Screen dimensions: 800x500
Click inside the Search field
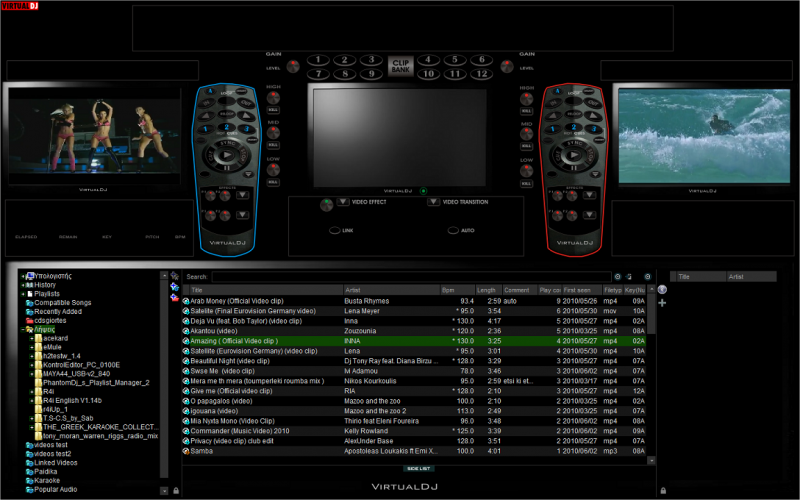[411, 277]
